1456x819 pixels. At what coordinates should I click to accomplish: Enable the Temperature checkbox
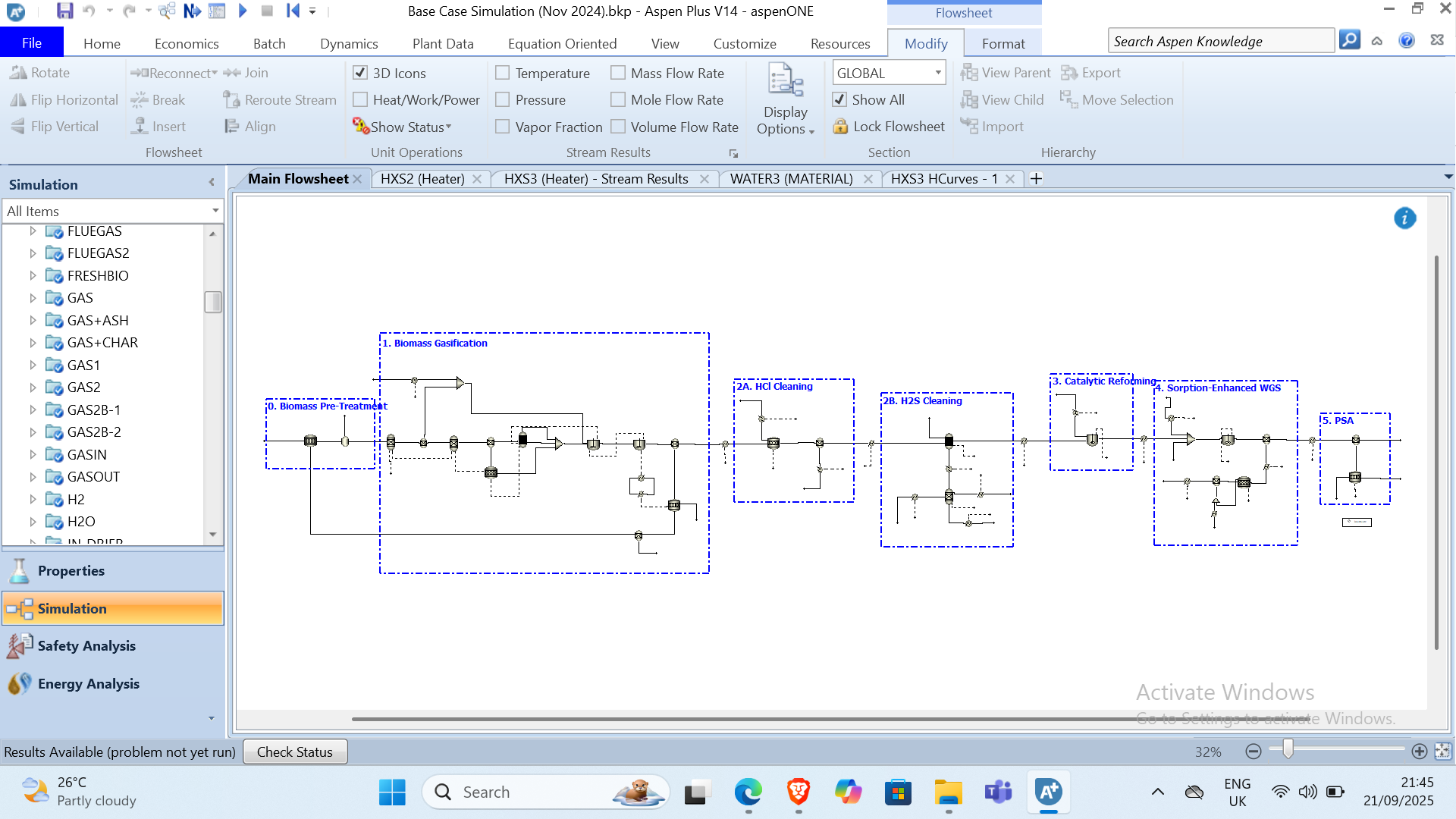503,74
